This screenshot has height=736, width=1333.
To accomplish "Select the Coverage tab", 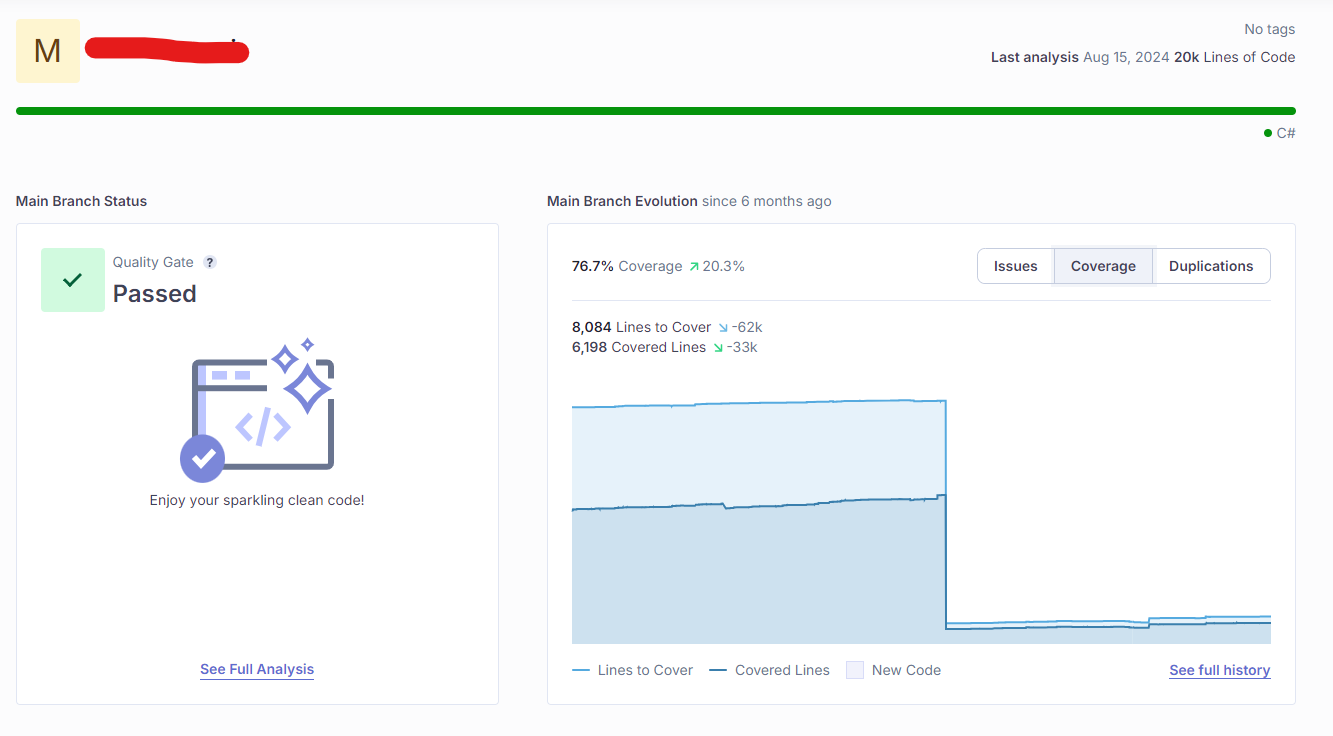I will (x=1103, y=266).
